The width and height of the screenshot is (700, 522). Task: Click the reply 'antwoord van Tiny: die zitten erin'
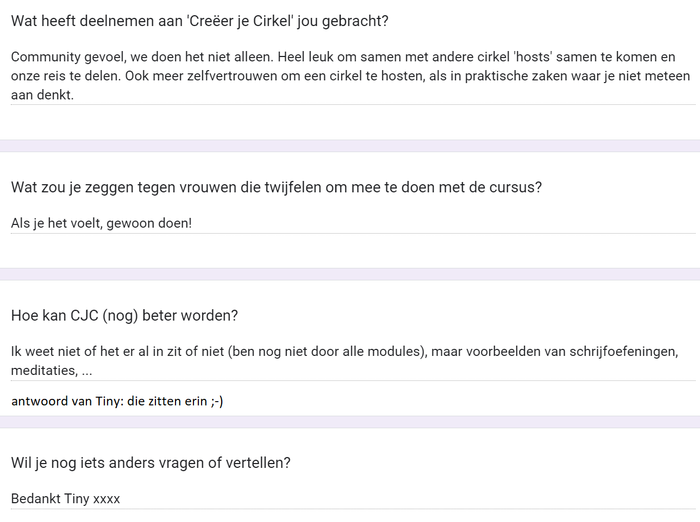(x=117, y=401)
